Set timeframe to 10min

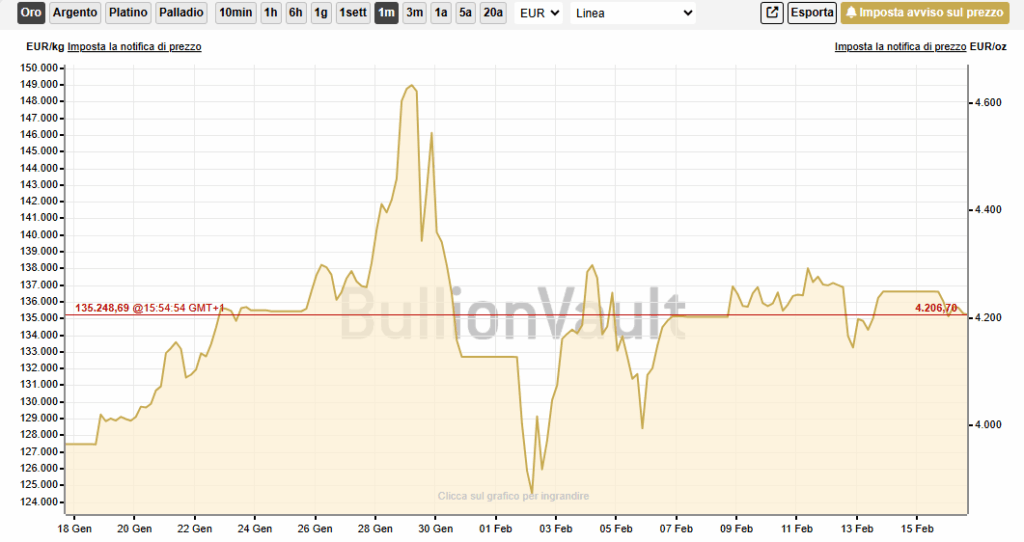pos(235,13)
